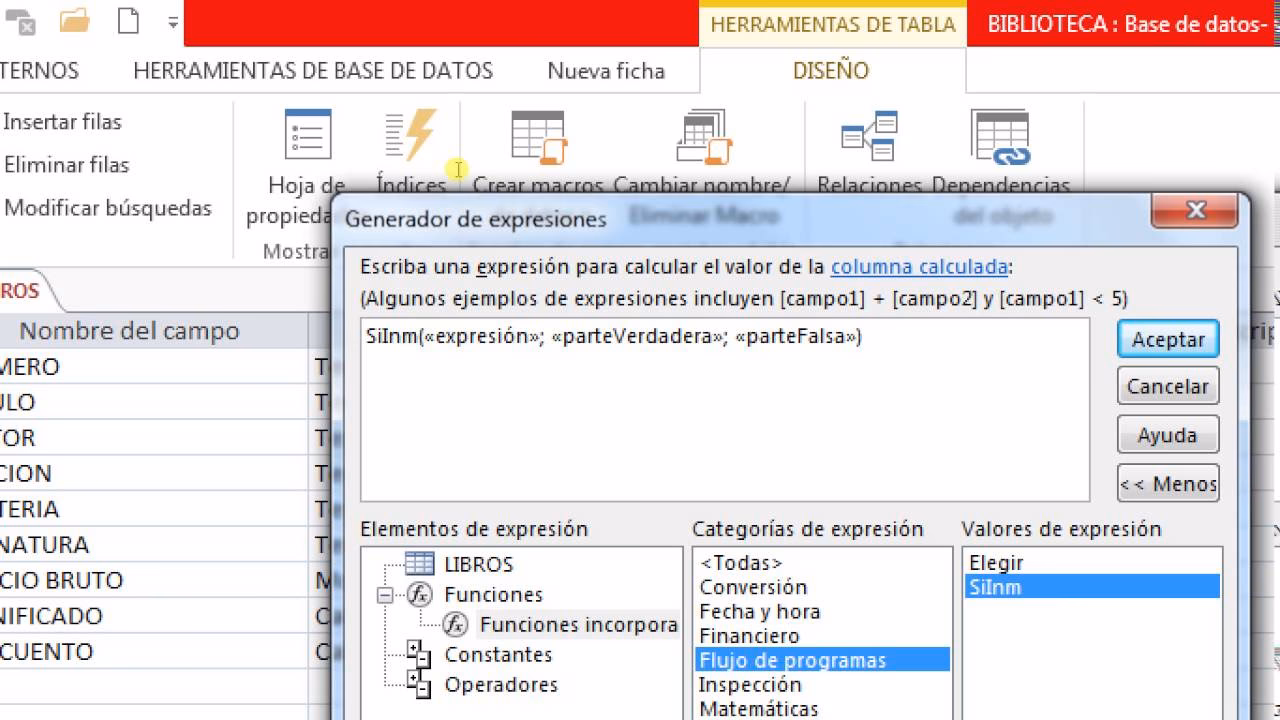The height and width of the screenshot is (720, 1280).
Task: Click the Cambiar nombre/Eliminar Macro icon
Action: click(705, 137)
